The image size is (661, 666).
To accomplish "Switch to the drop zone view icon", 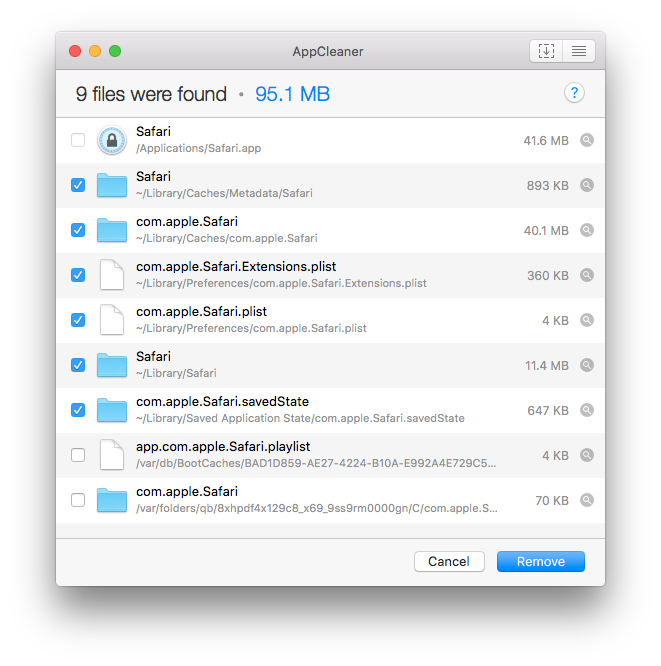I will coord(546,51).
